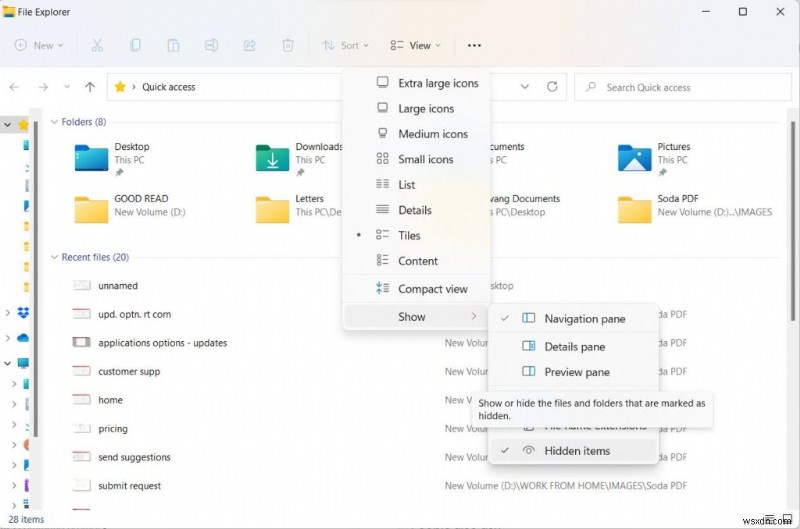This screenshot has width=800, height=529.
Task: Enable Compact view
Action: 416,289
